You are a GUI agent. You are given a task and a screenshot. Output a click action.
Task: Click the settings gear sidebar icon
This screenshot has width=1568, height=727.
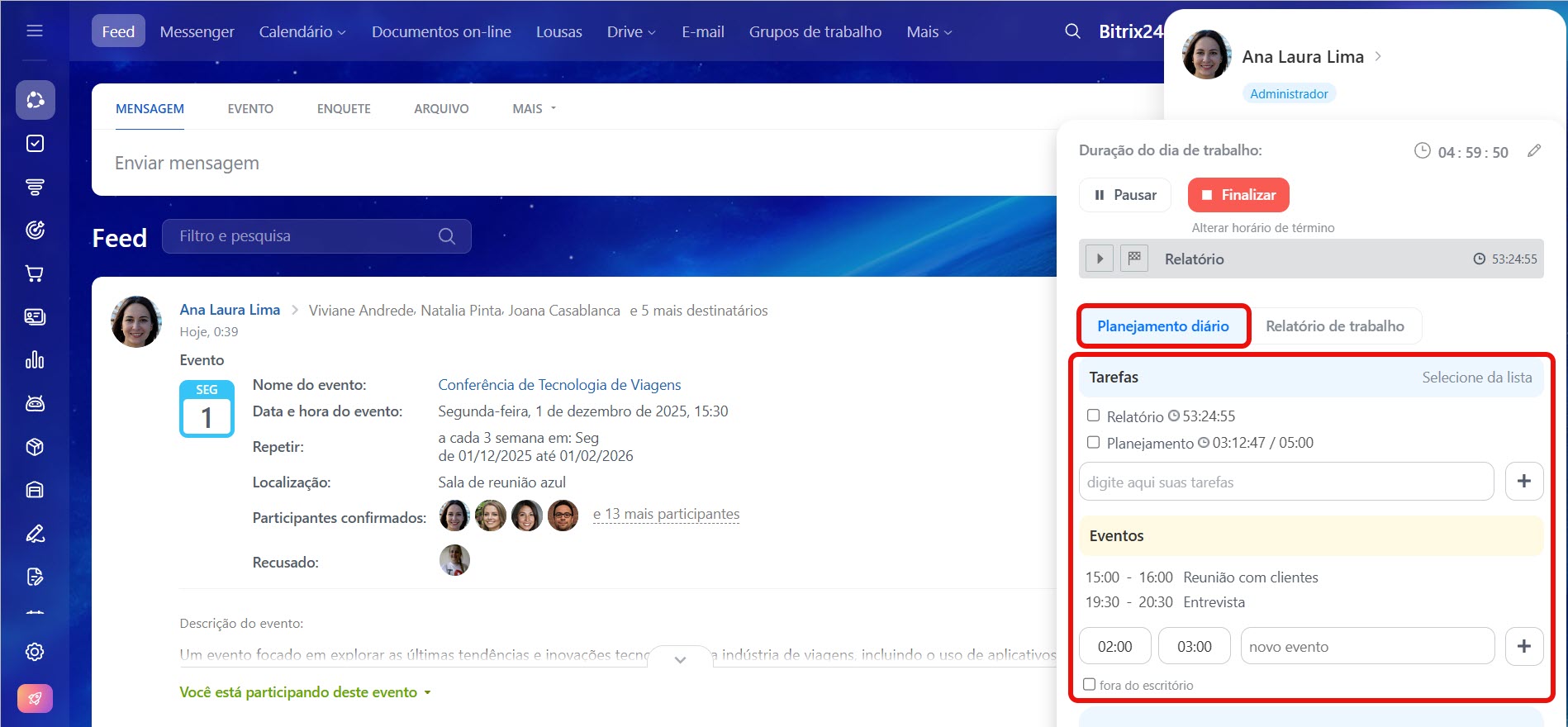pos(35,652)
